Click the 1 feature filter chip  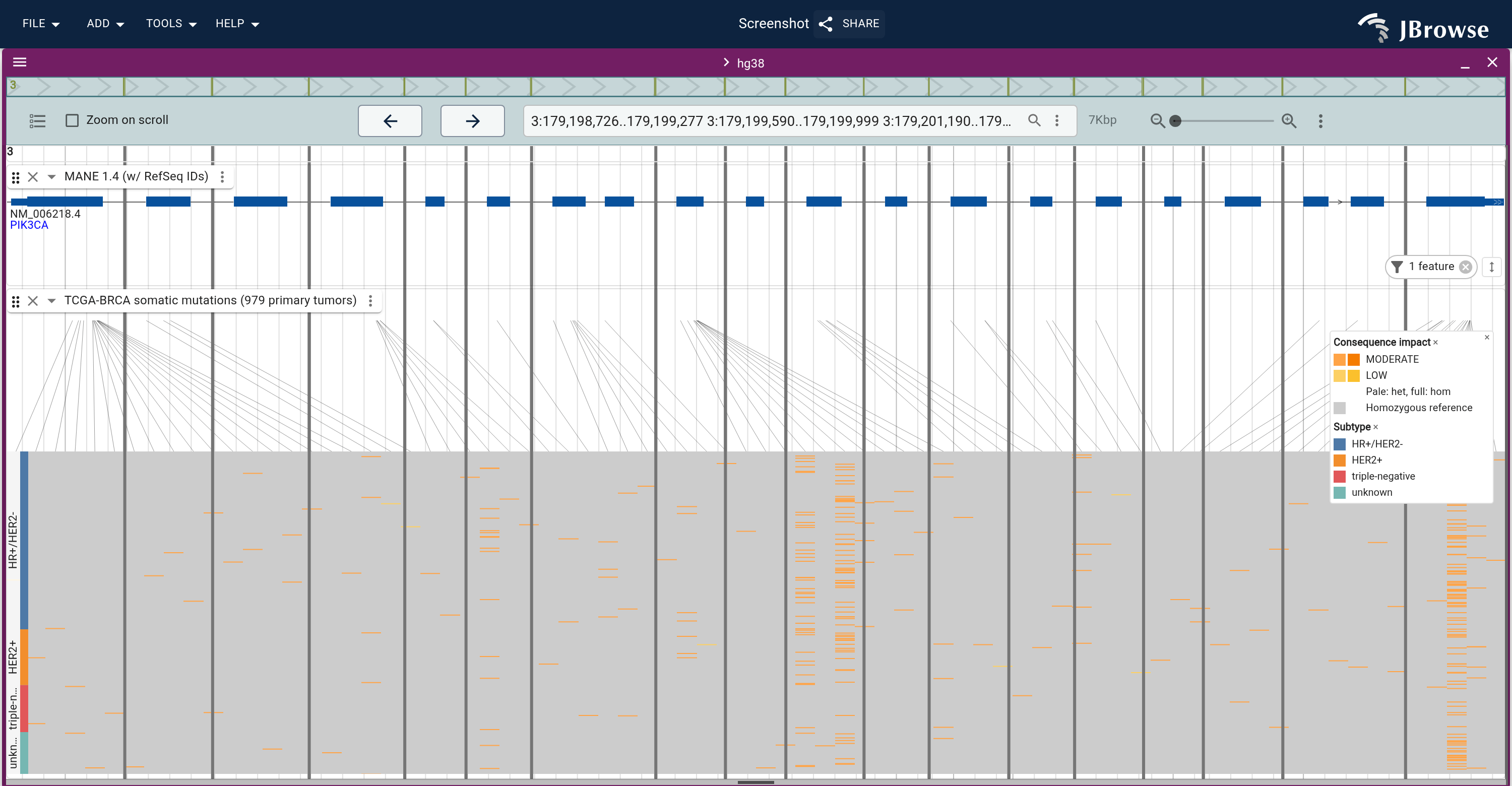[x=1430, y=267]
